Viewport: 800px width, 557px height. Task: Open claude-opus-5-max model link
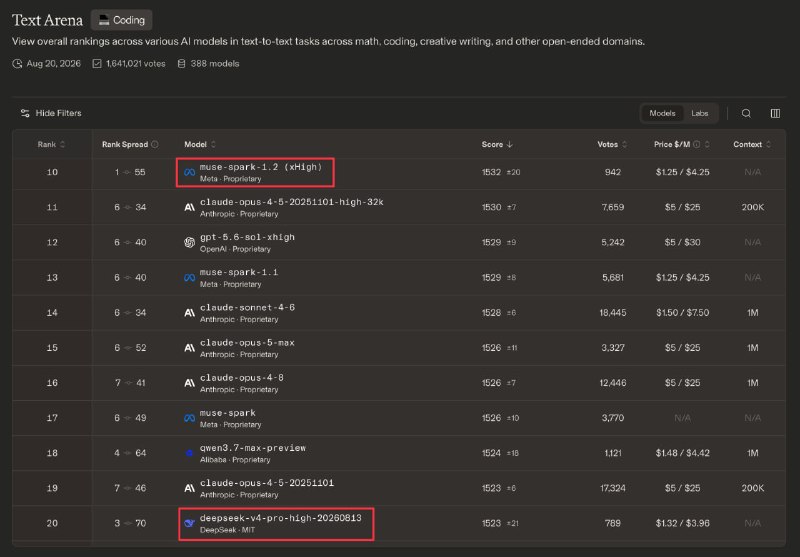pyautogui.click(x=247, y=343)
